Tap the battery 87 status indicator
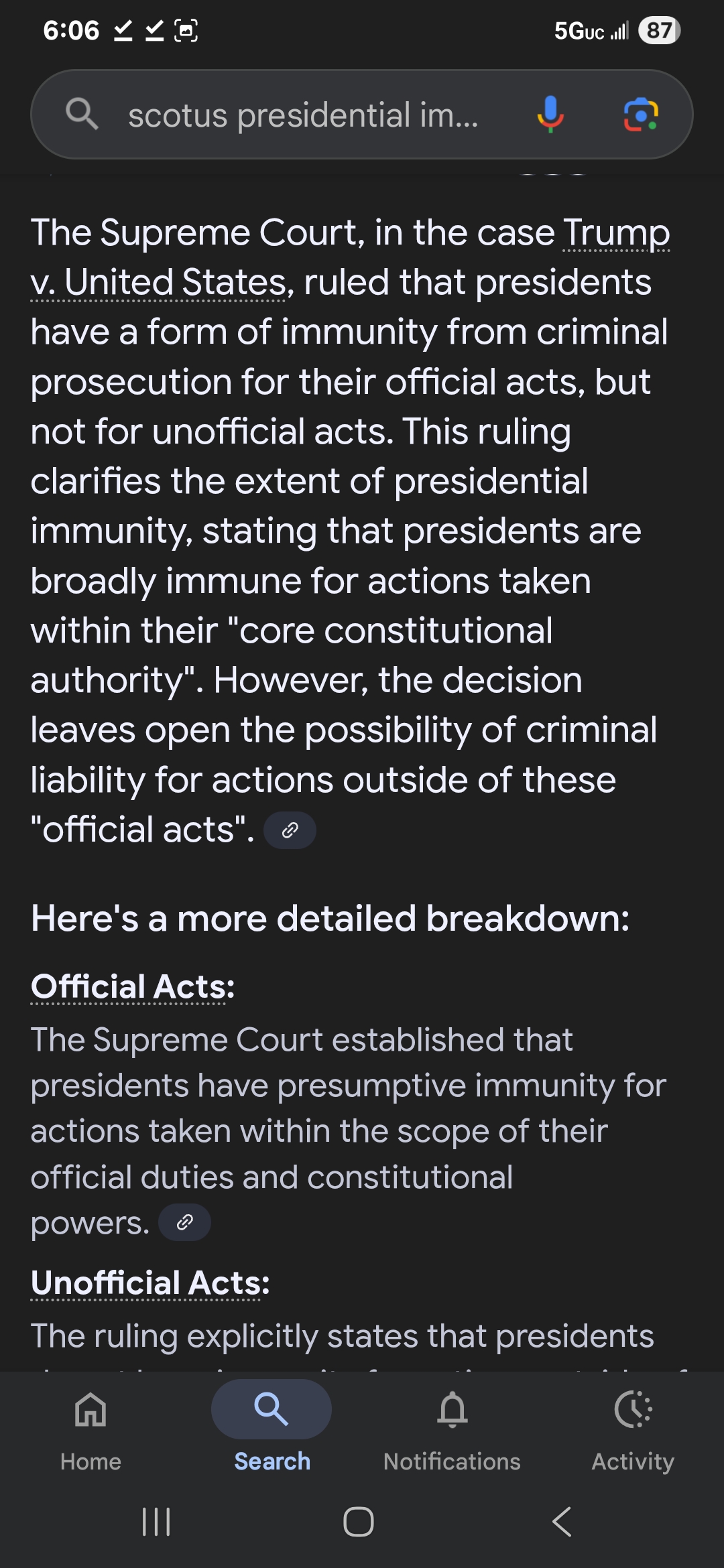 [659, 31]
